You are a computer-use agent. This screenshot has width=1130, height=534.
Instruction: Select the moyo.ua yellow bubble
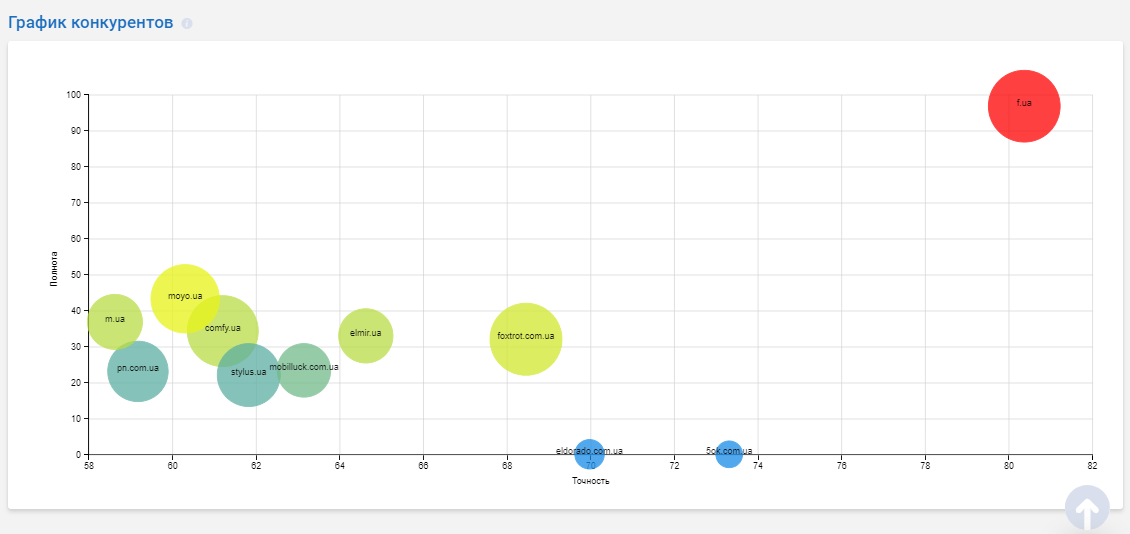185,298
